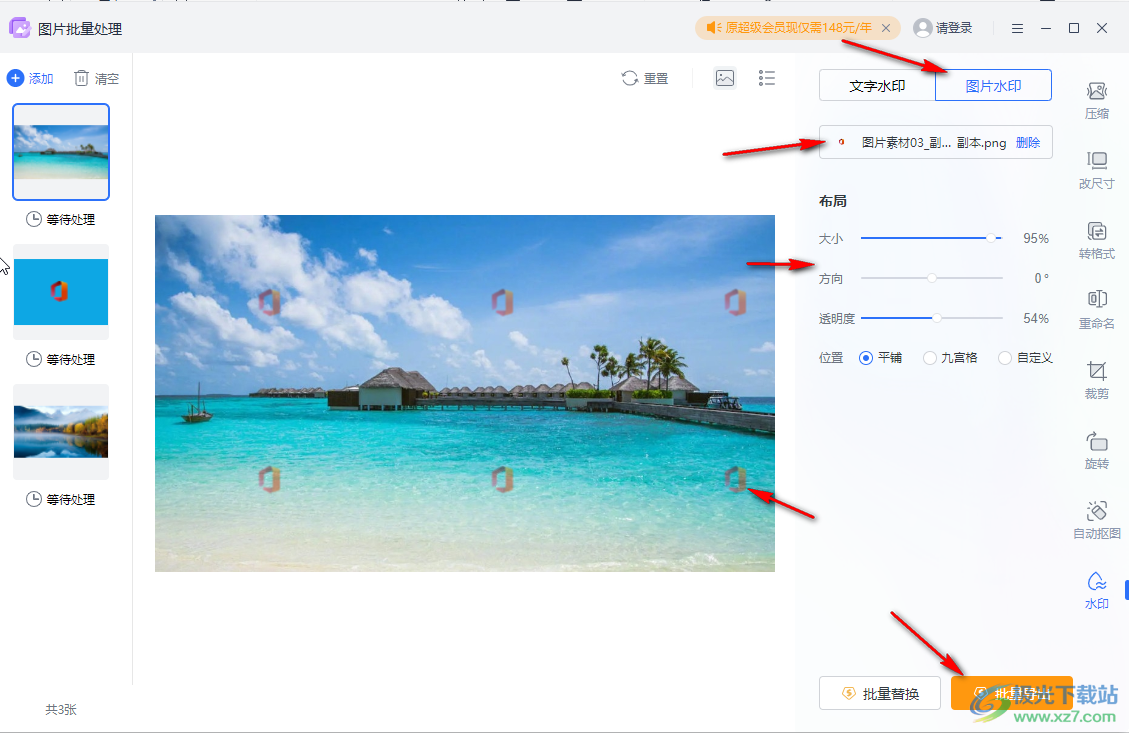This screenshot has height=733, width=1129.
Task: Switch to the 图片水印 tab
Action: click(x=994, y=86)
